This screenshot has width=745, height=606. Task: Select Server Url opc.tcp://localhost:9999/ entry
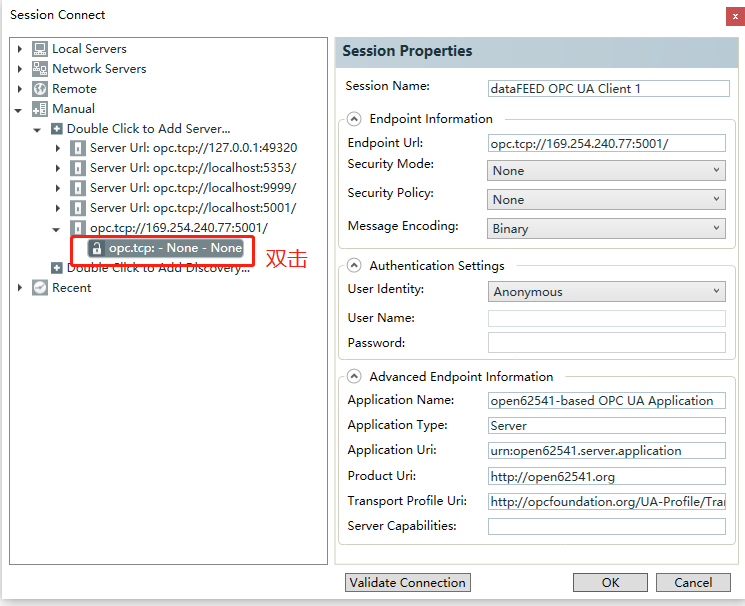[x=192, y=188]
